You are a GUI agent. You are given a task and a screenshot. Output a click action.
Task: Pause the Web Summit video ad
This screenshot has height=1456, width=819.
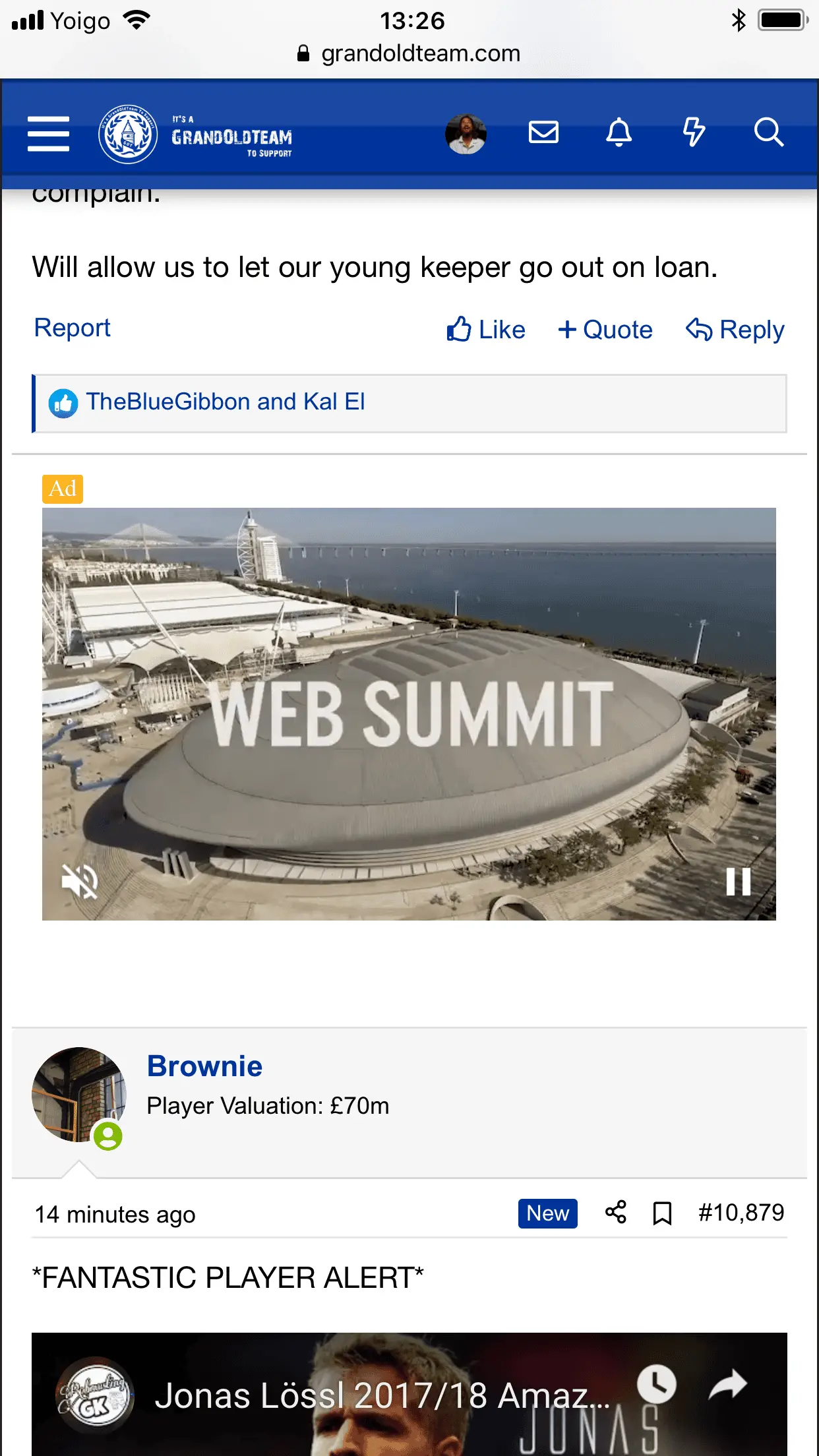[738, 881]
